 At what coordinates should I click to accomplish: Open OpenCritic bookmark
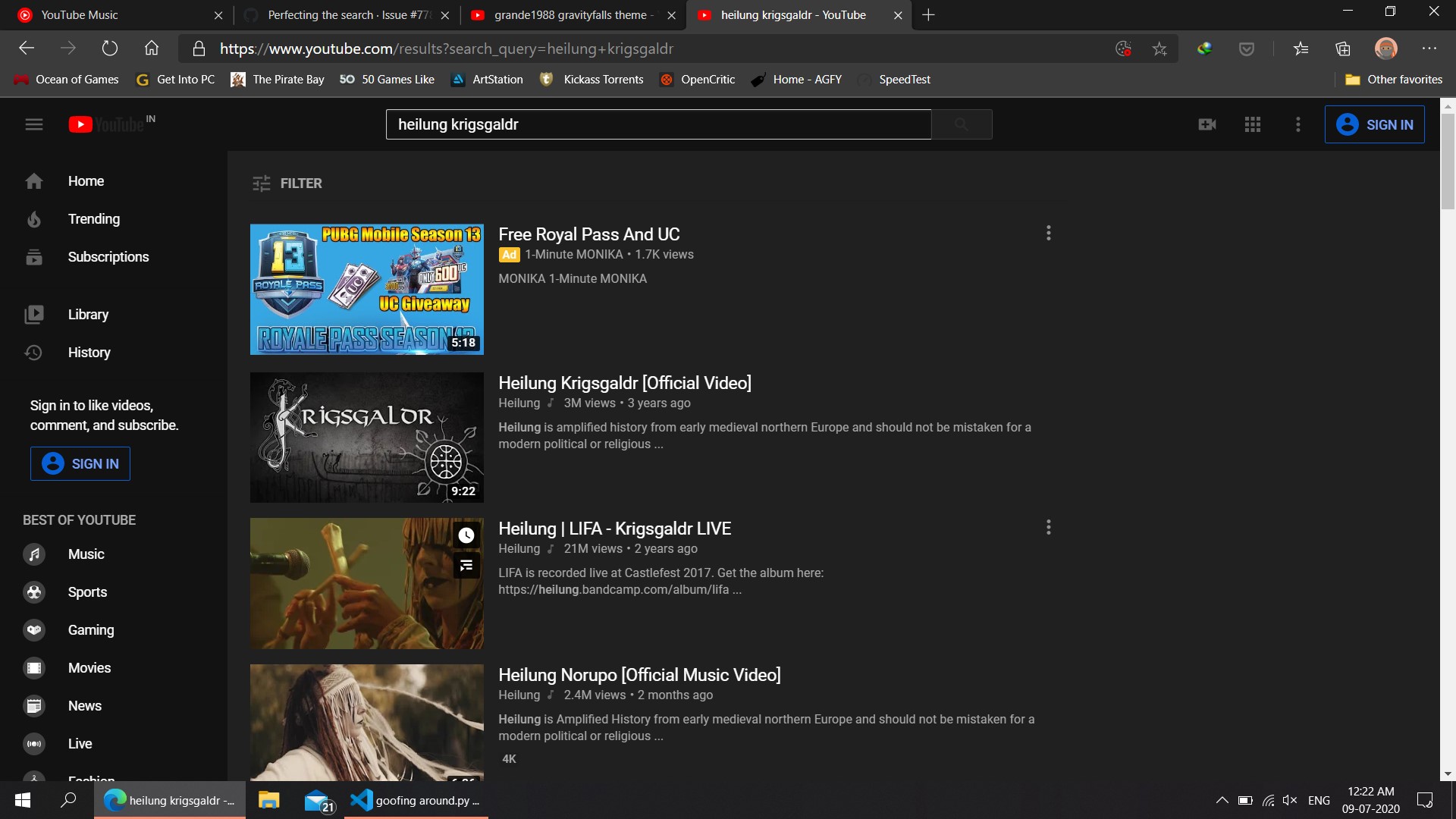tap(698, 80)
